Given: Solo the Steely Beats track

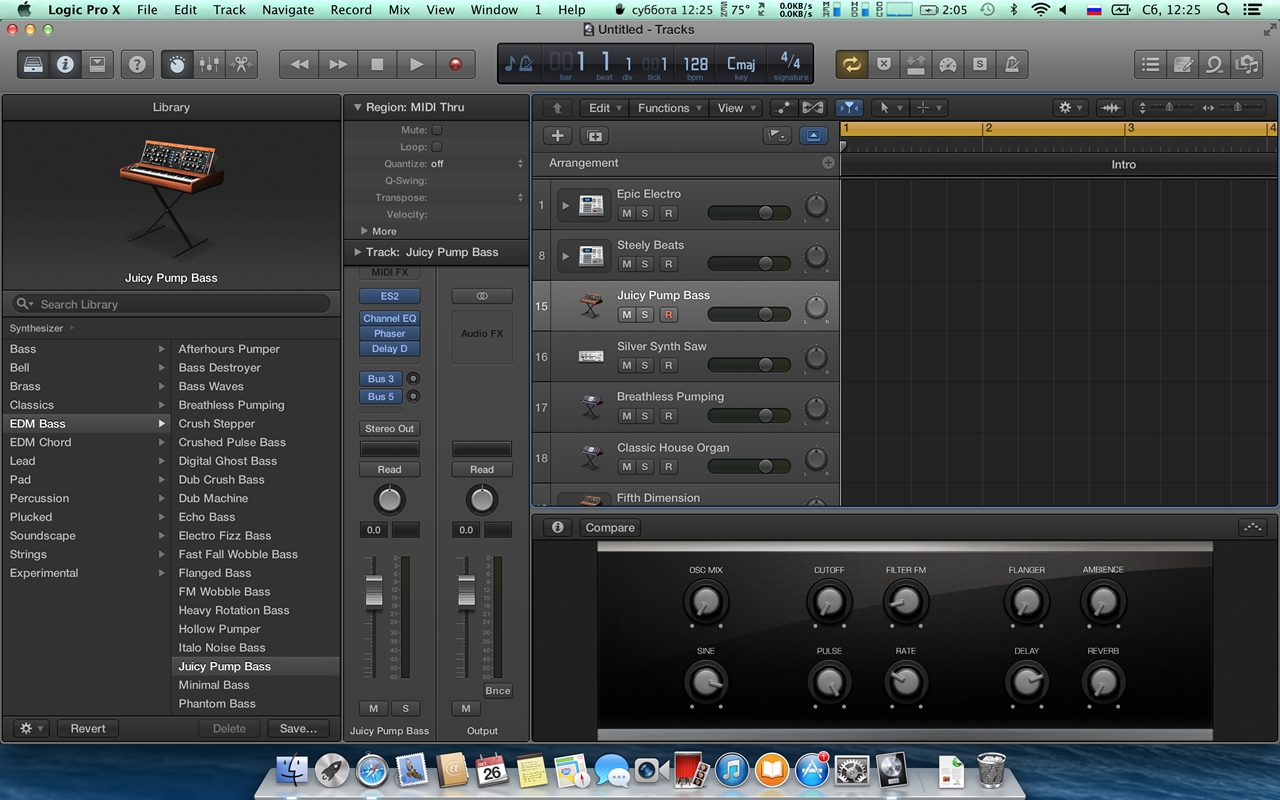Looking at the screenshot, I should 645,264.
